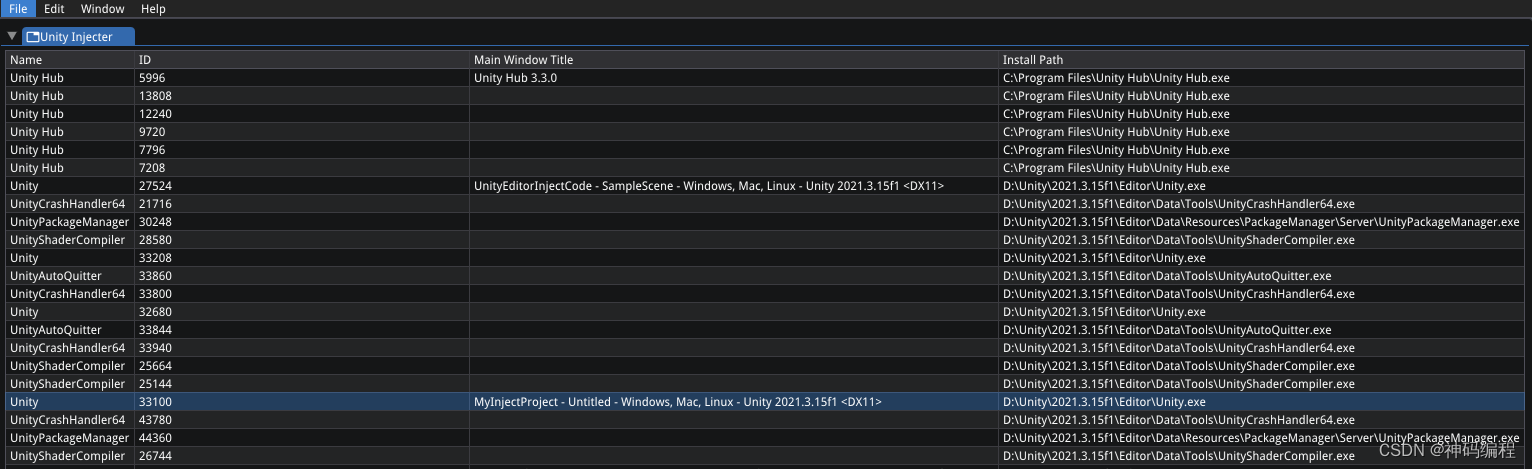Click install path of UnityAutoQuitter 33860
This screenshot has width=1532, height=469.
click(x=1167, y=276)
